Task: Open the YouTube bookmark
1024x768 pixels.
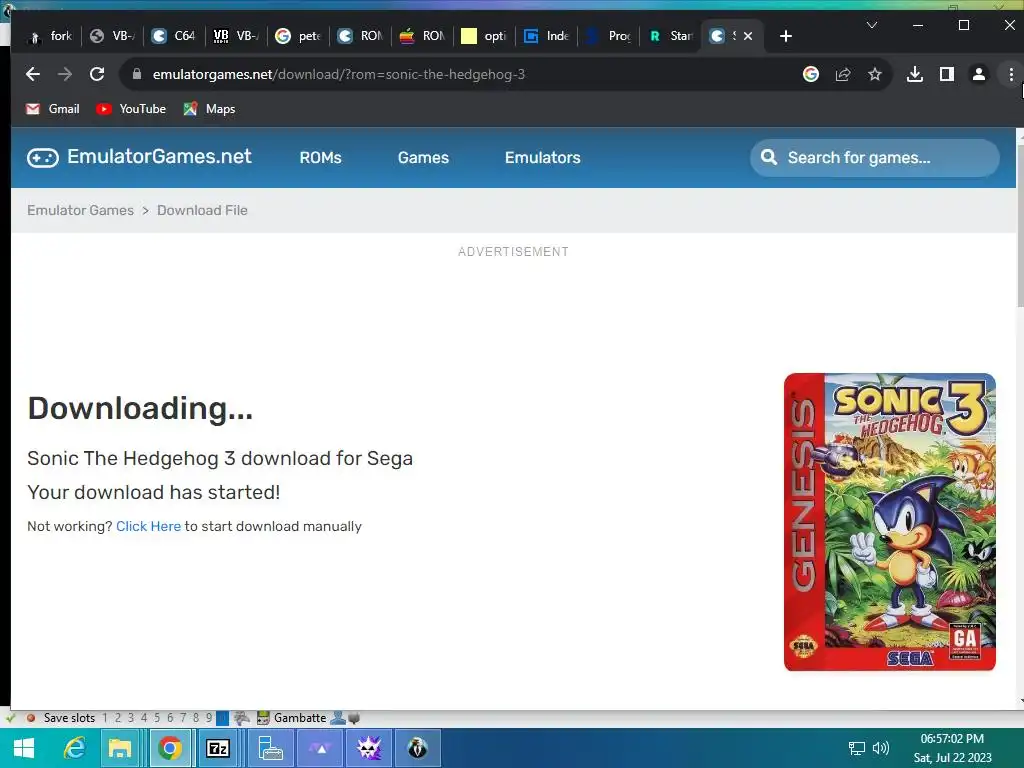Action: pos(131,109)
